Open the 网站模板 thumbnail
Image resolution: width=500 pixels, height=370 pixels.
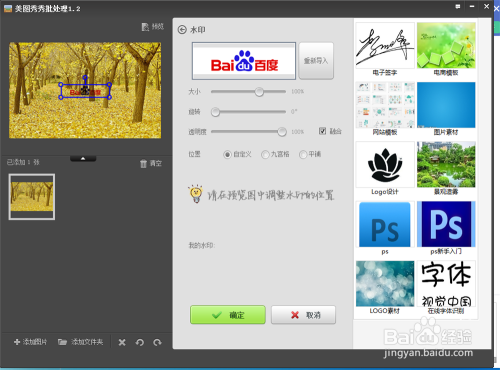pyautogui.click(x=385, y=105)
